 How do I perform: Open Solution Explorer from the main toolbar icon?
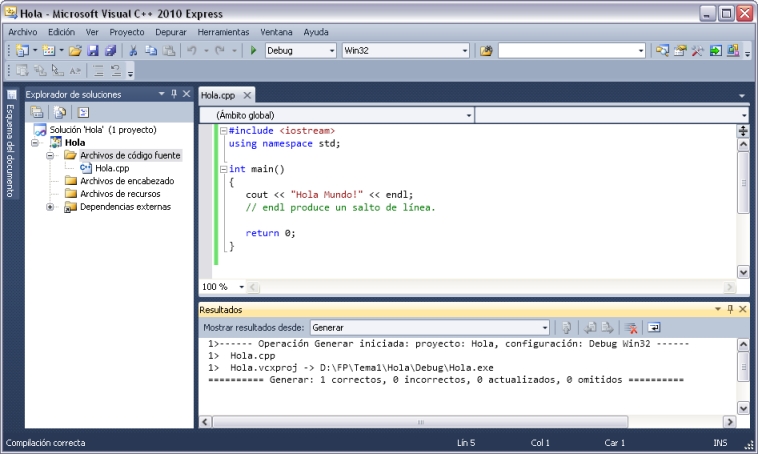click(x=662, y=50)
